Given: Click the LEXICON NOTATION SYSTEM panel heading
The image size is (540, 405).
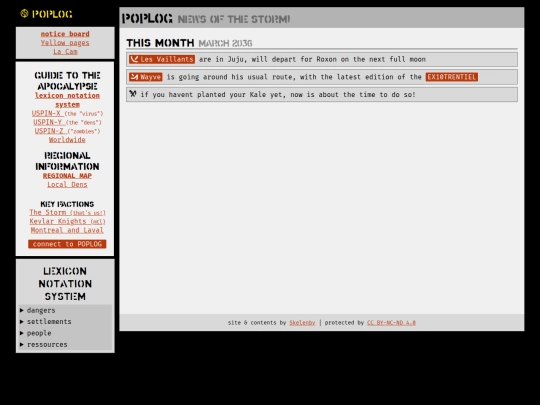Looking at the screenshot, I should [65, 284].
